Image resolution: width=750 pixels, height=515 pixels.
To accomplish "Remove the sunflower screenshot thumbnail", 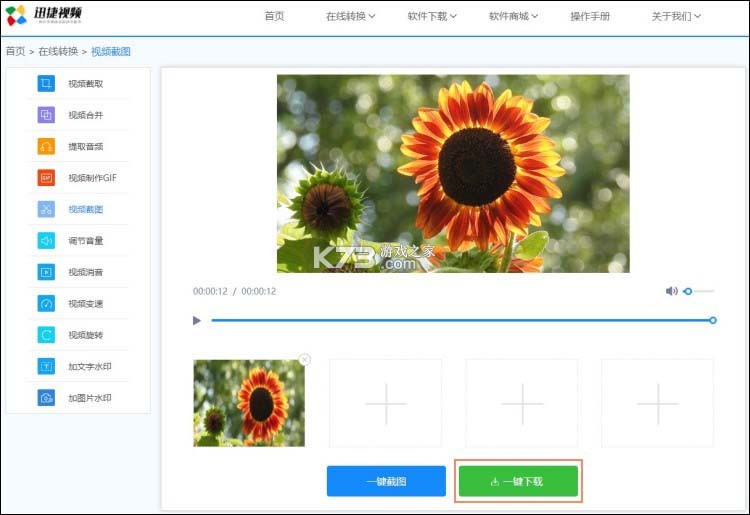I will tap(304, 359).
